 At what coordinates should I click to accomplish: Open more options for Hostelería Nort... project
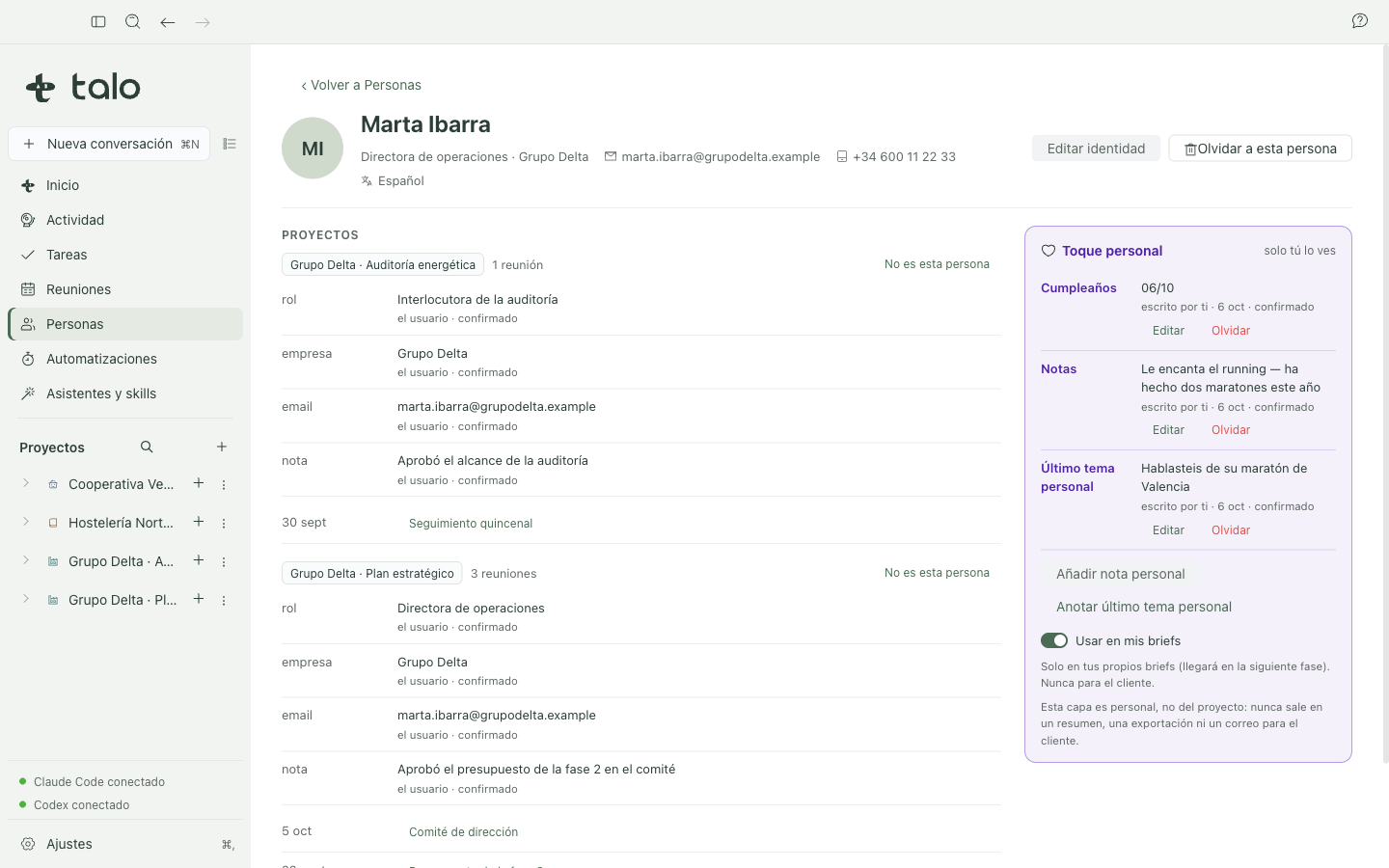[224, 523]
